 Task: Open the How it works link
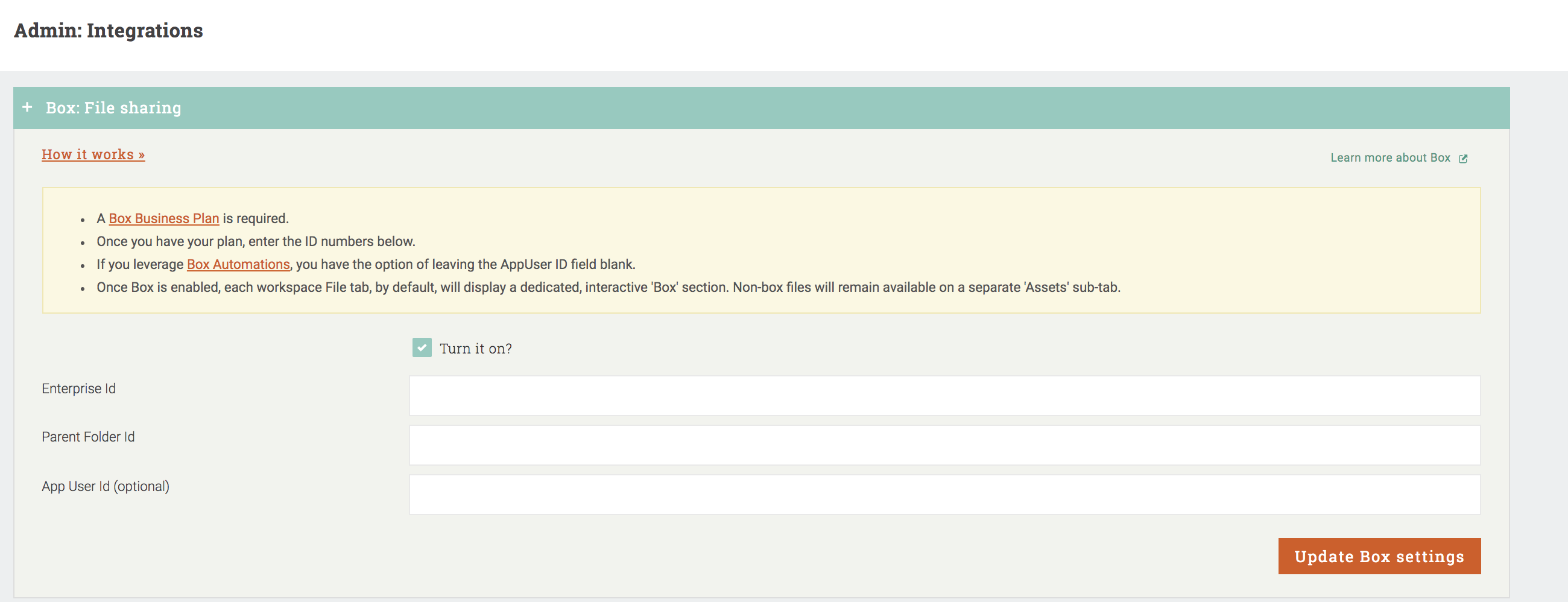(x=93, y=154)
